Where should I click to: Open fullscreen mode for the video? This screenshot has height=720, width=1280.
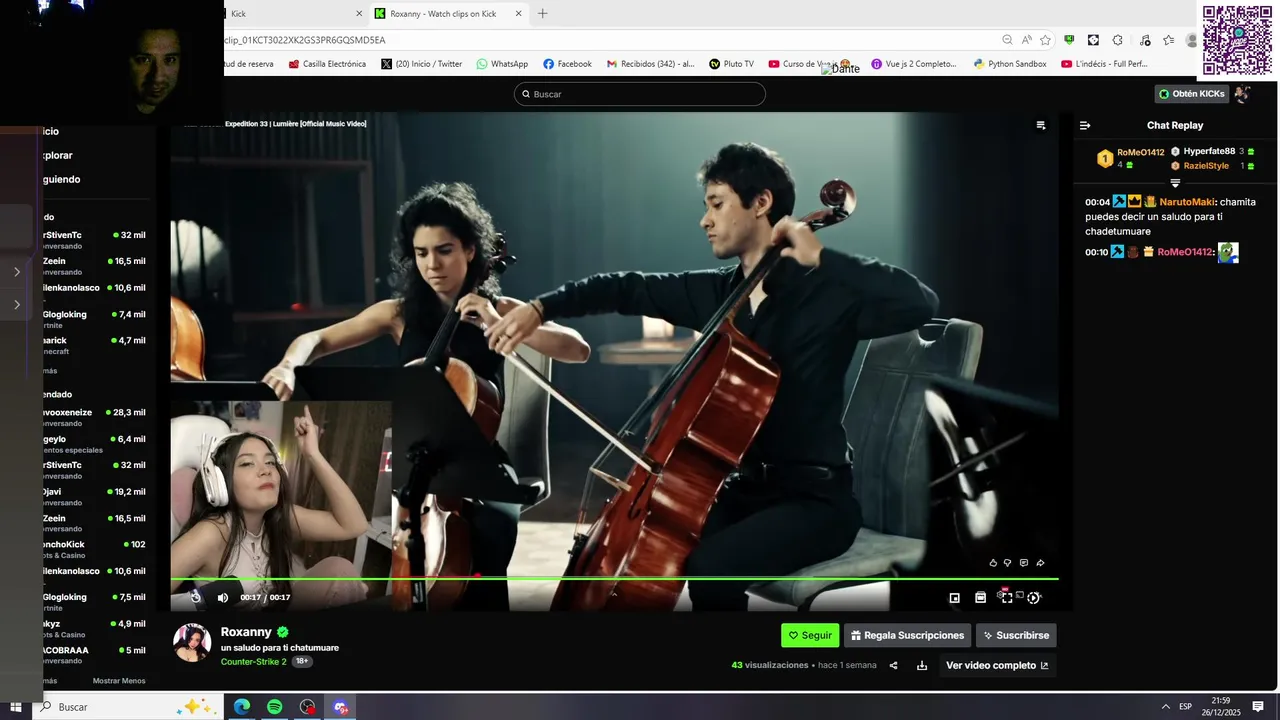pyautogui.click(x=1007, y=597)
